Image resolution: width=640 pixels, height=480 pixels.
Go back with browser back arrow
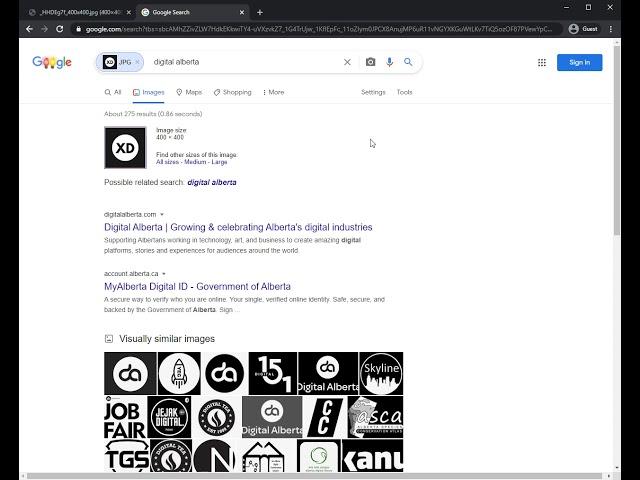click(x=29, y=29)
